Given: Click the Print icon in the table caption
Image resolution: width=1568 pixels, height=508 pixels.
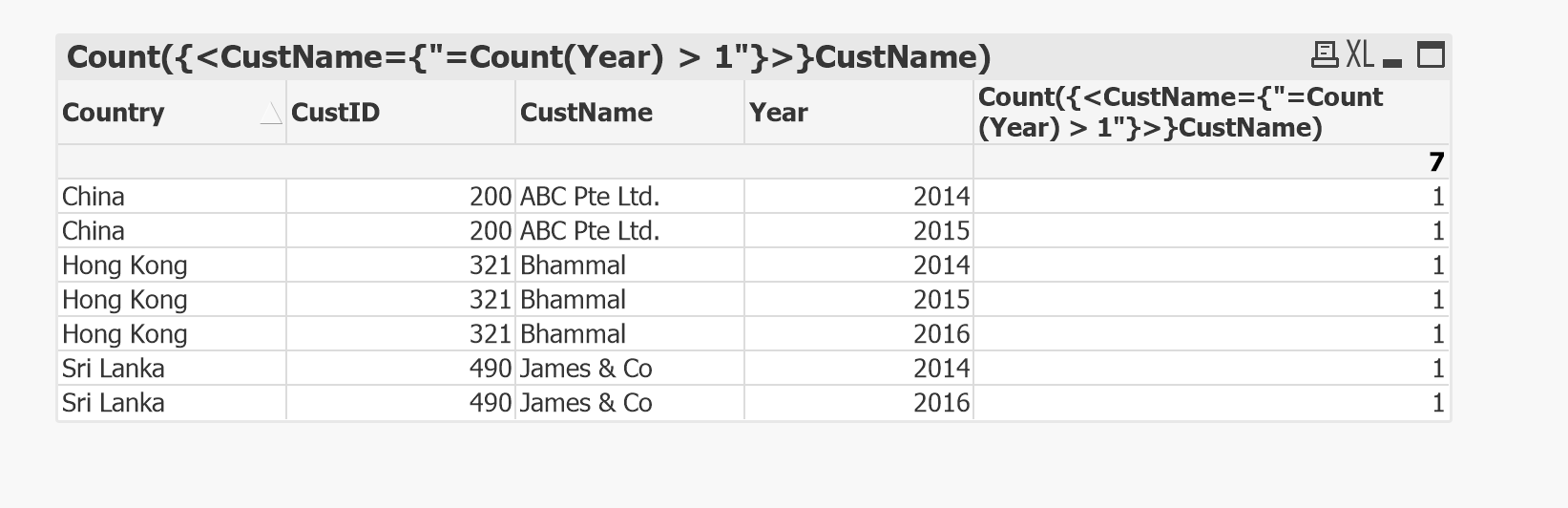Looking at the screenshot, I should coord(1324,55).
